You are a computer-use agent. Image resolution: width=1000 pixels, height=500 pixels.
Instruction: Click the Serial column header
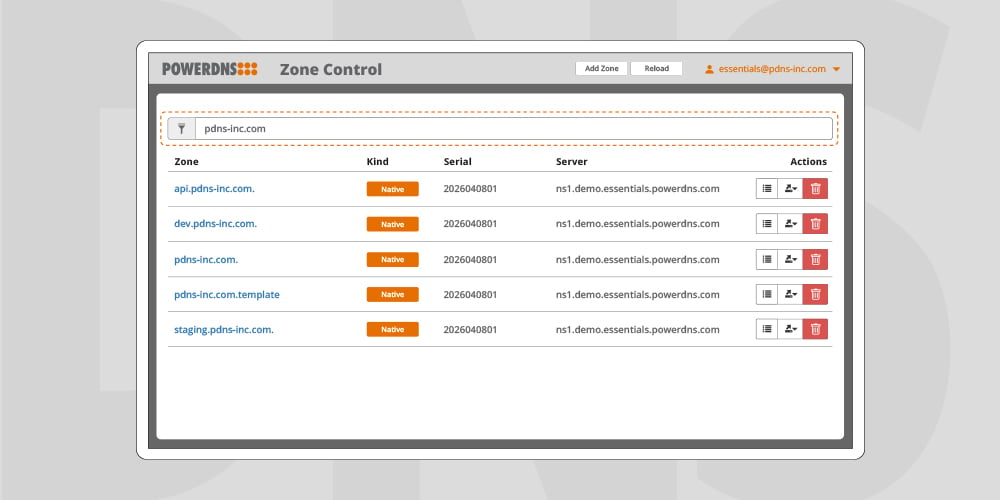(x=458, y=162)
